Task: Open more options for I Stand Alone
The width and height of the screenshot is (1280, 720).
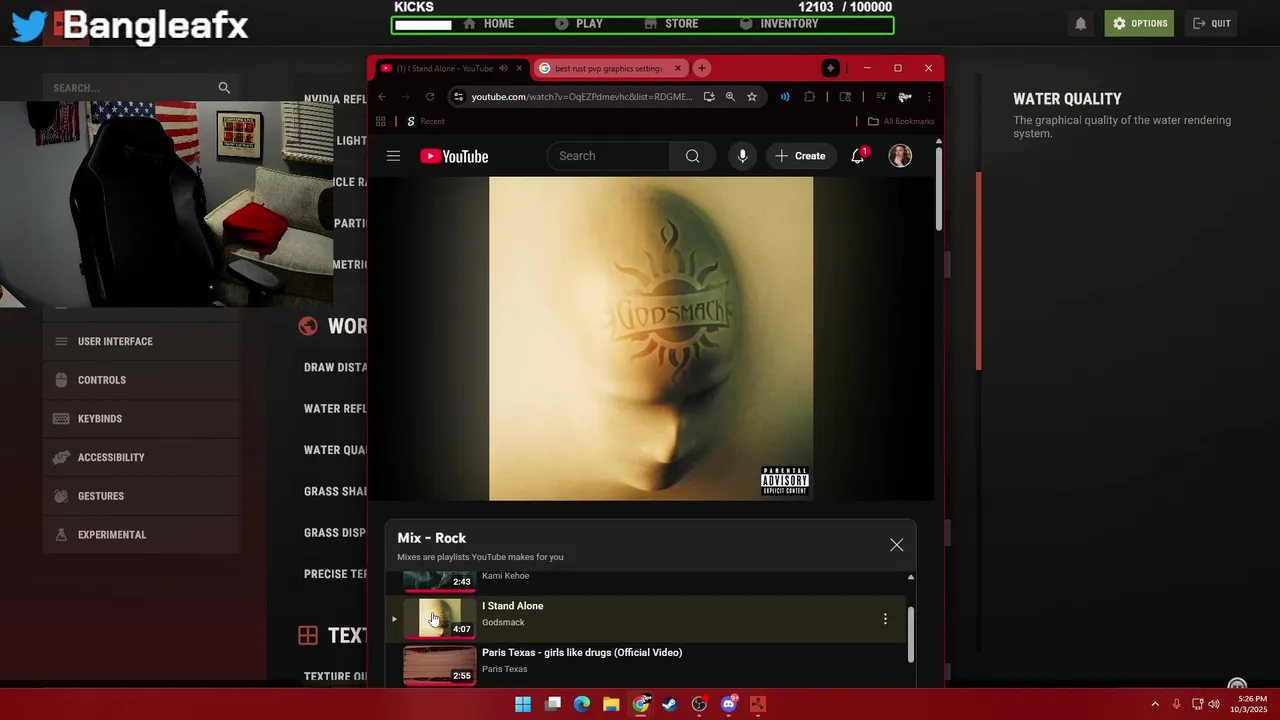Action: tap(885, 619)
